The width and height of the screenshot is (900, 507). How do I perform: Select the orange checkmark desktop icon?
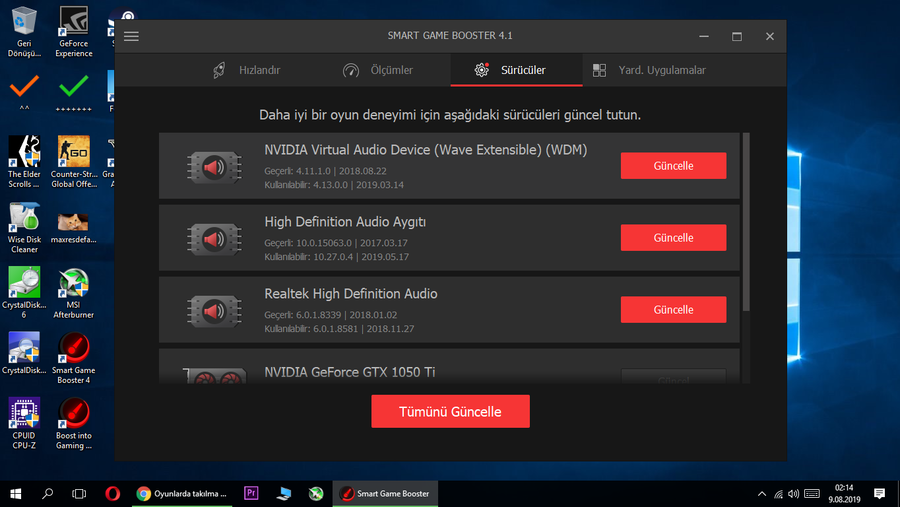click(x=24, y=92)
